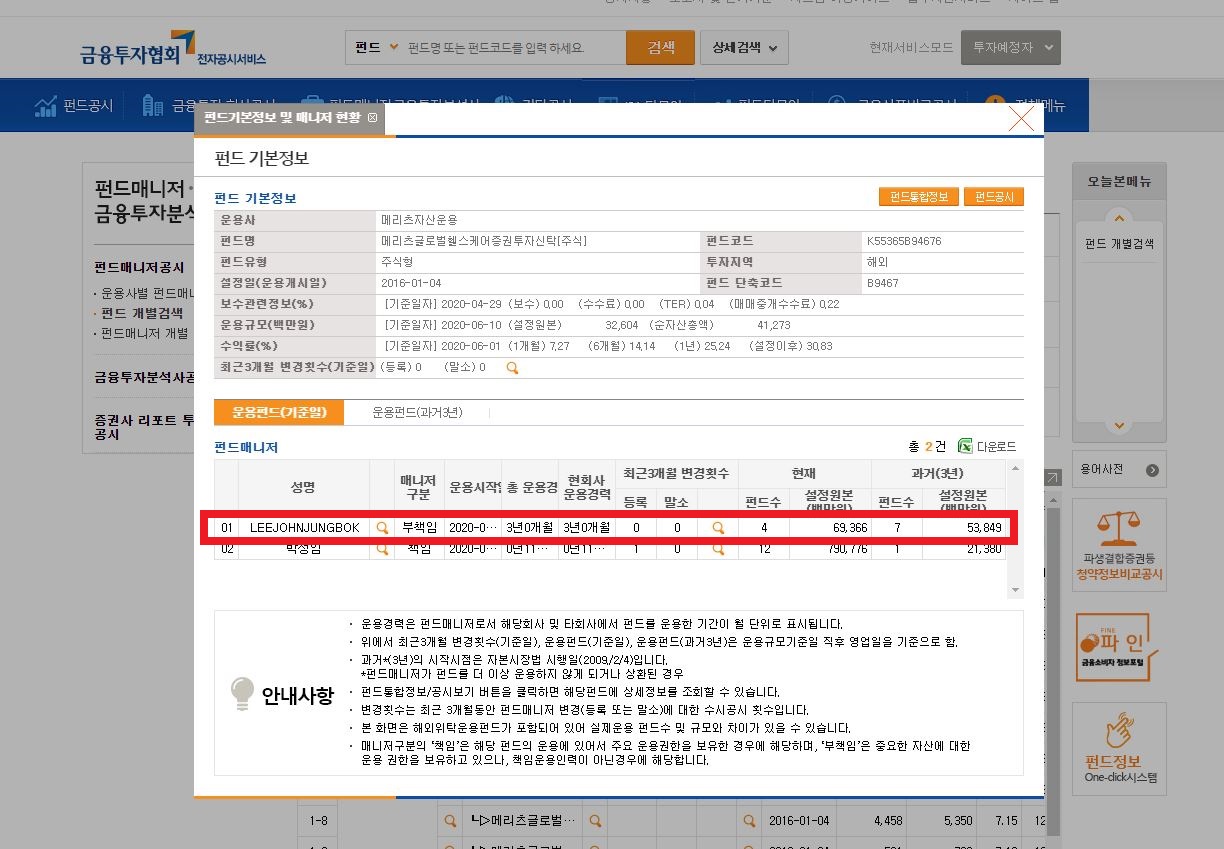Click the orange 검색 button
This screenshot has width=1224, height=849.
(660, 47)
